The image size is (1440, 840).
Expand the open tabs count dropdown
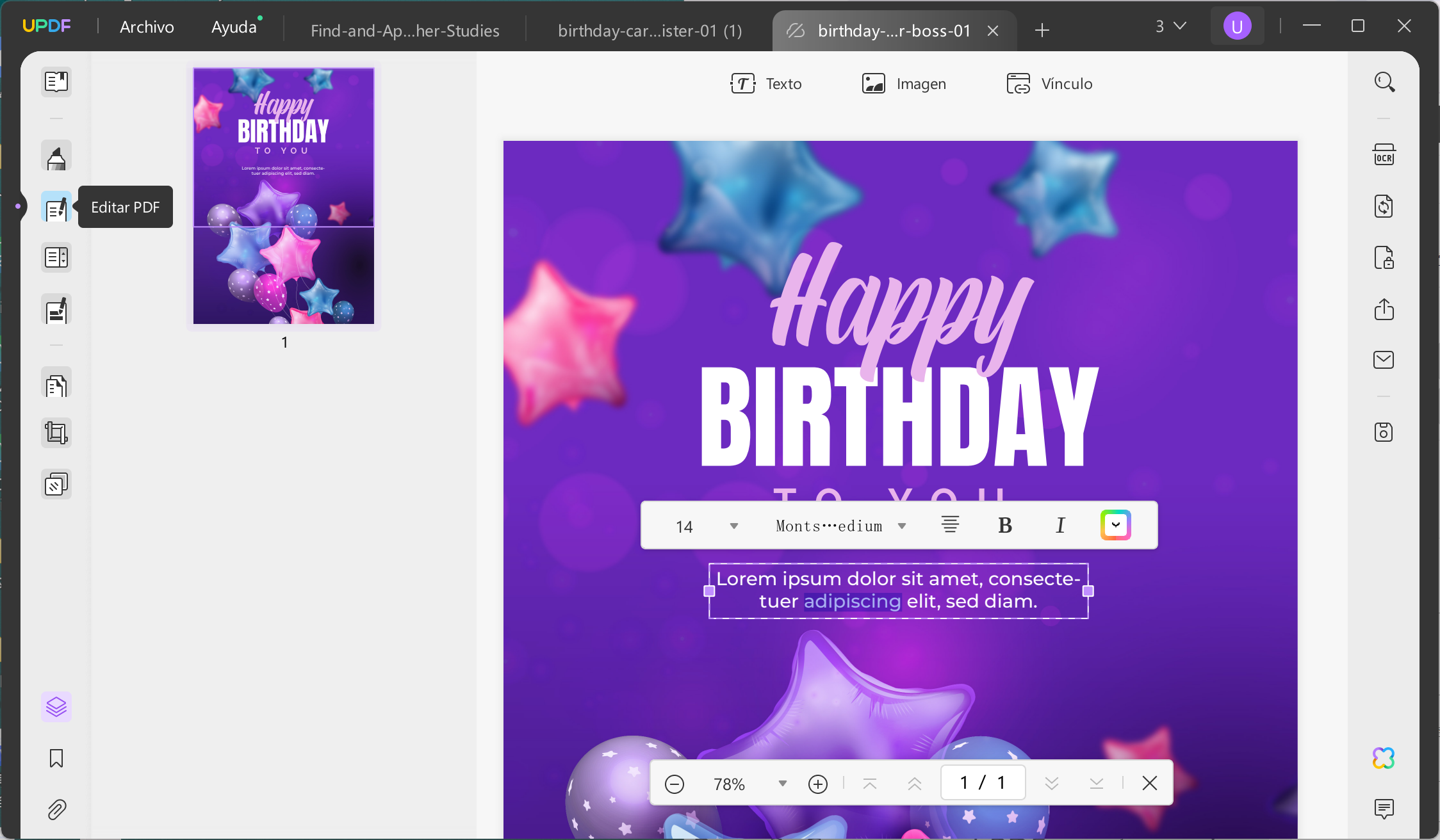pyautogui.click(x=1170, y=26)
